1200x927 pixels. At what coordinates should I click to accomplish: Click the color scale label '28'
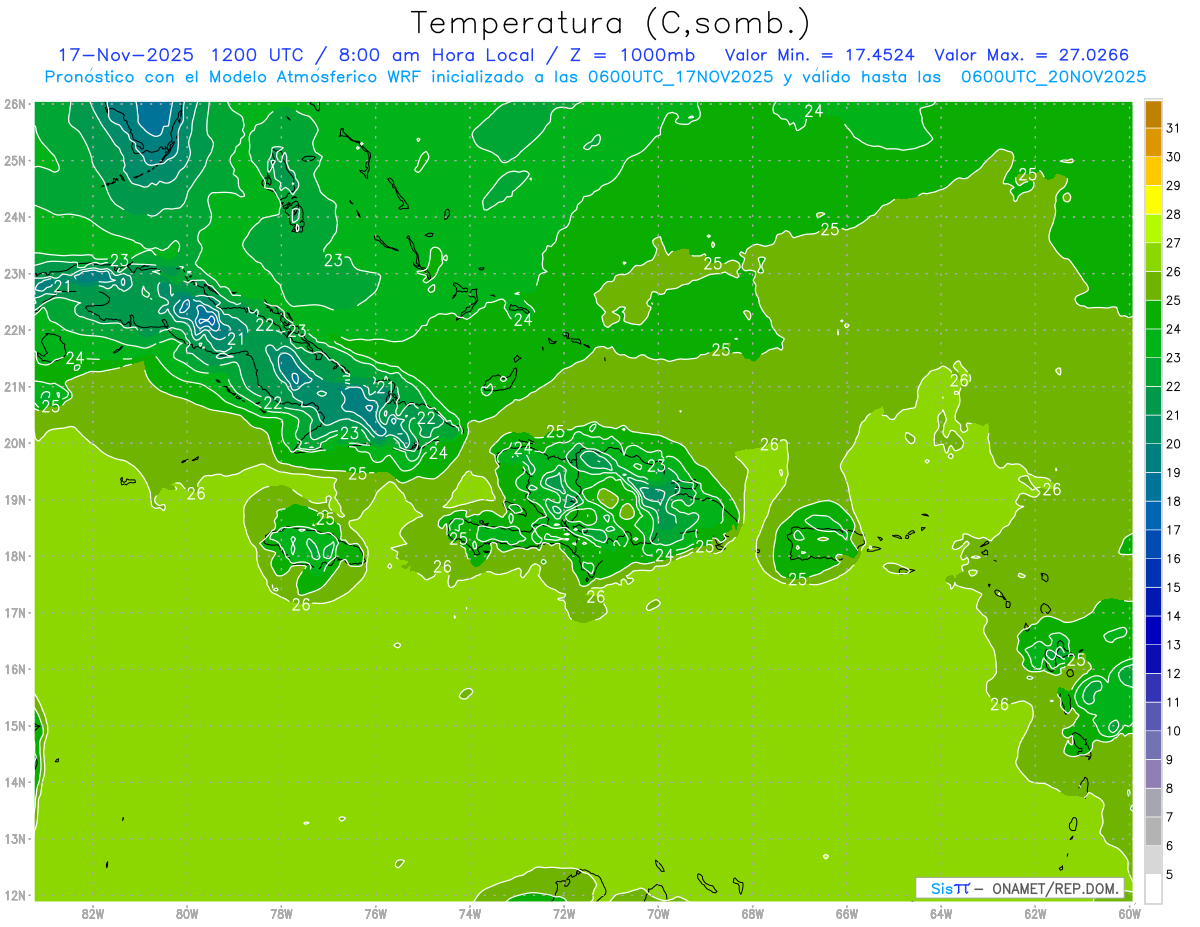[1173, 214]
